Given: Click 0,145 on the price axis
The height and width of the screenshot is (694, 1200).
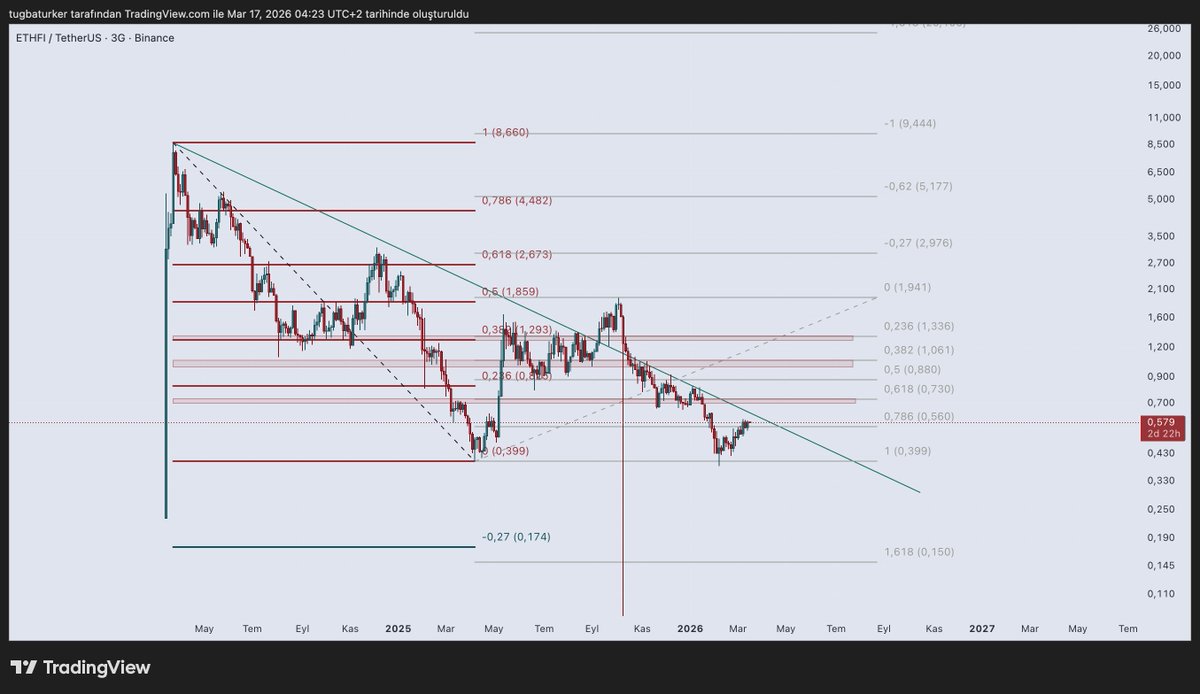Looking at the screenshot, I should tap(1163, 566).
